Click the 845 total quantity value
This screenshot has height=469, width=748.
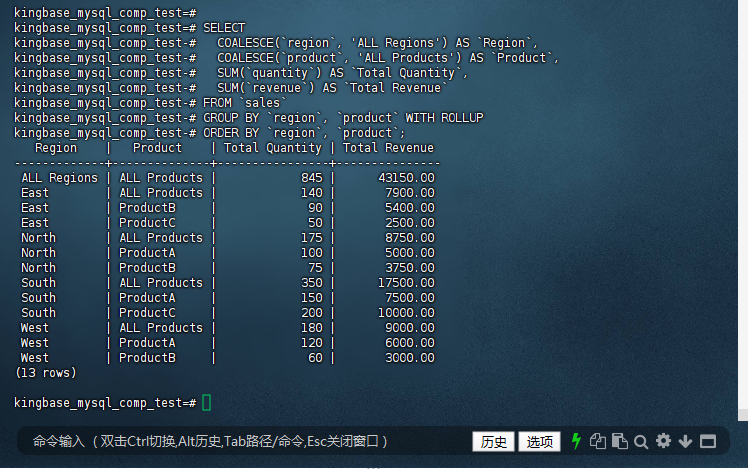pyautogui.click(x=312, y=177)
